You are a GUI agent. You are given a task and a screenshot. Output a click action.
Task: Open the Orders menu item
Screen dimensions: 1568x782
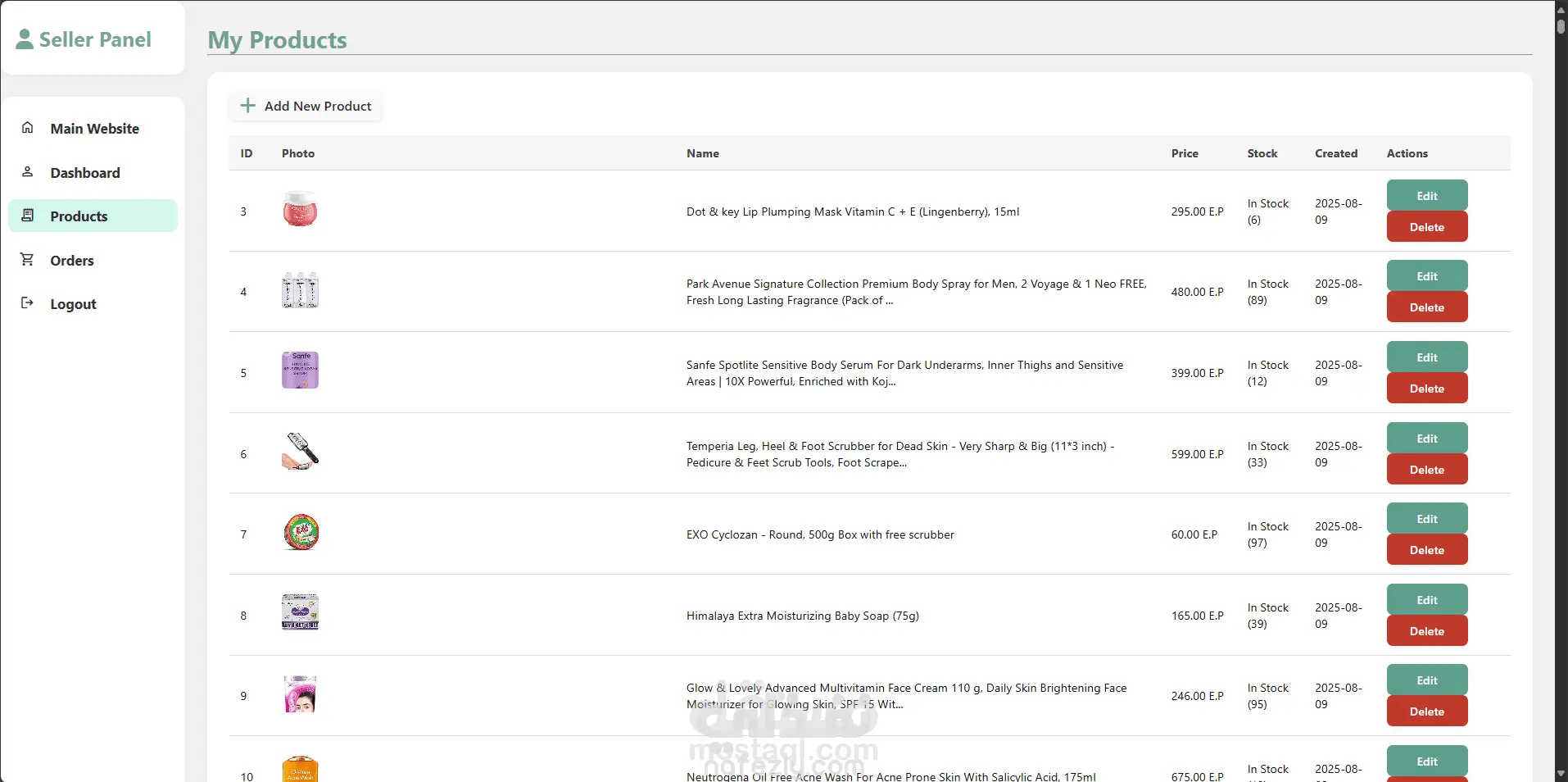click(72, 261)
